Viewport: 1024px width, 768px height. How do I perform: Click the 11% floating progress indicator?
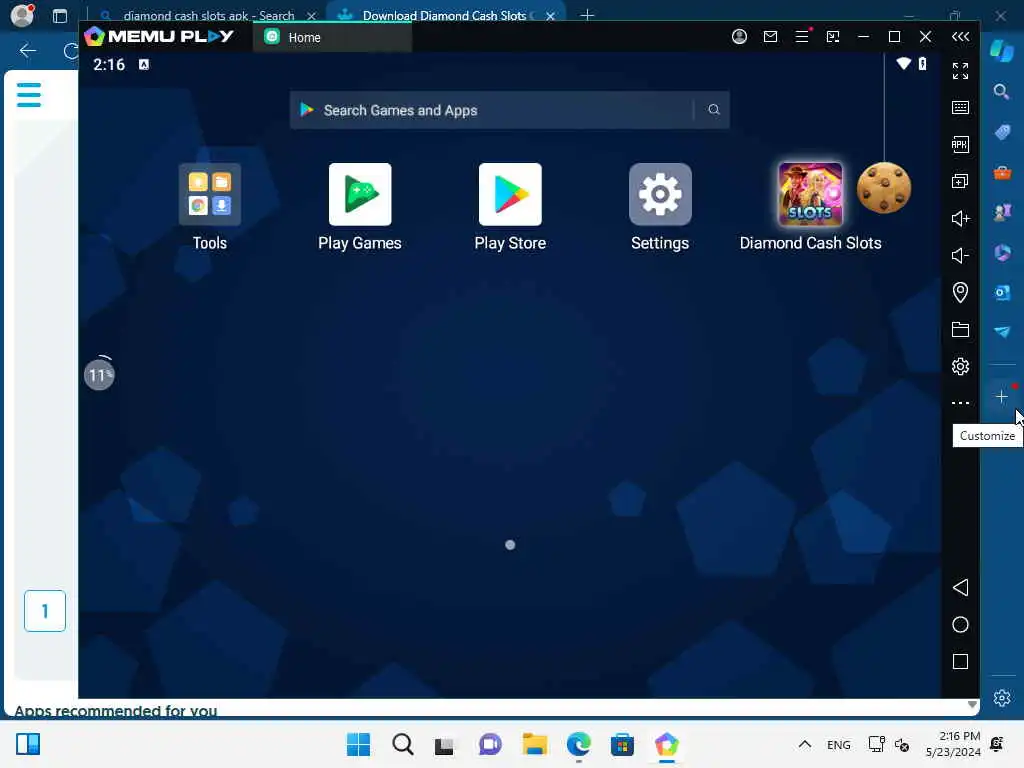pyautogui.click(x=99, y=375)
